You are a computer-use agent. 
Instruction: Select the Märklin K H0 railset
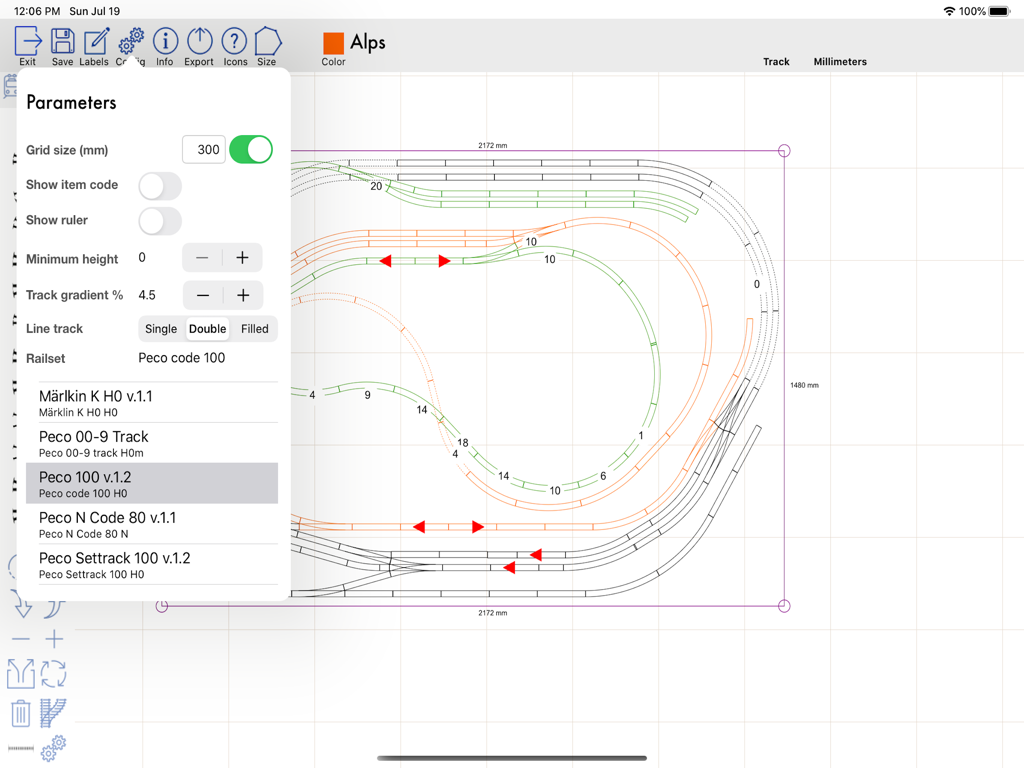click(150, 402)
